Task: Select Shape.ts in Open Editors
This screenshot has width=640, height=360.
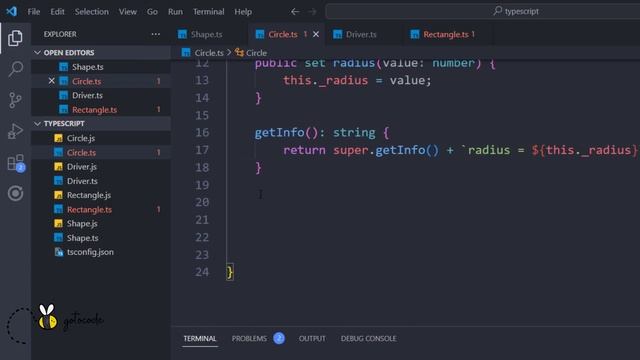Action: coord(101,67)
